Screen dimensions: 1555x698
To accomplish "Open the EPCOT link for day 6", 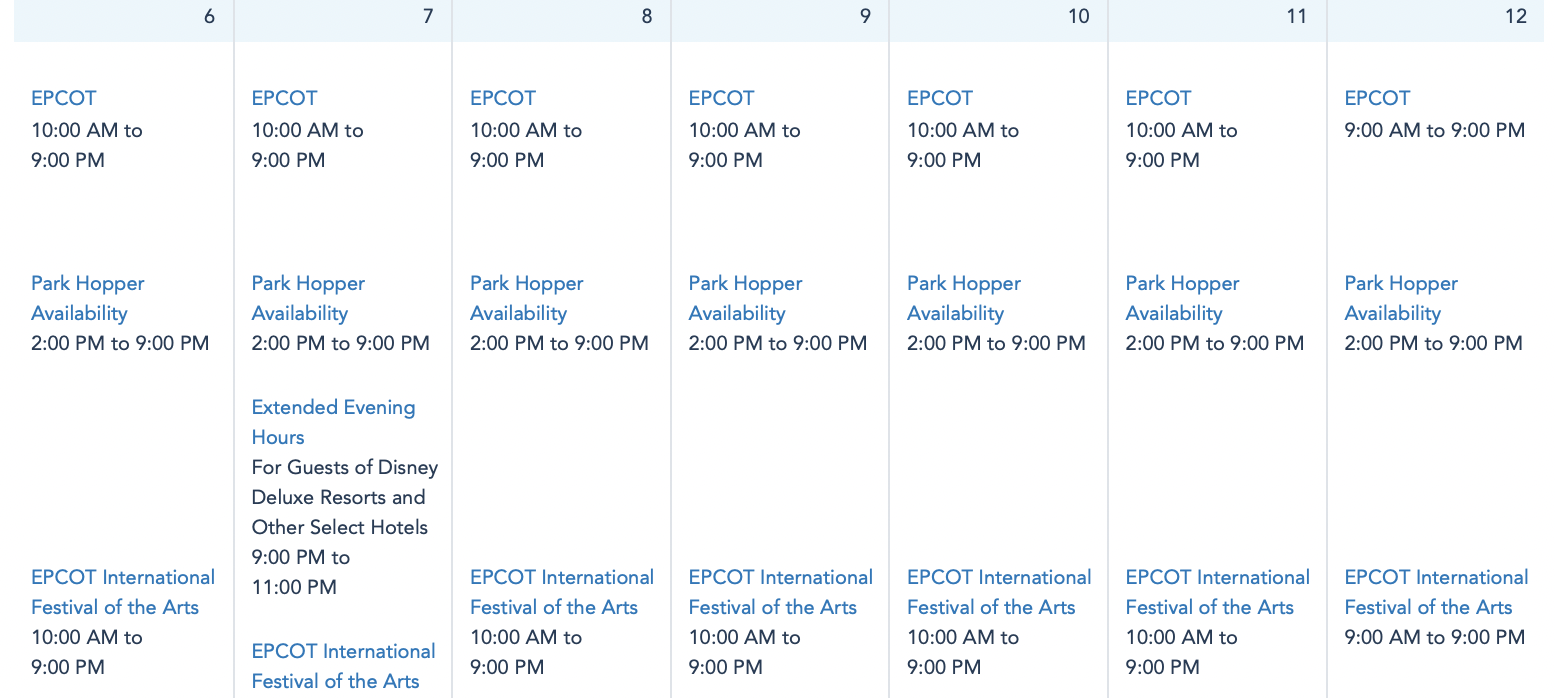I will coord(64,98).
